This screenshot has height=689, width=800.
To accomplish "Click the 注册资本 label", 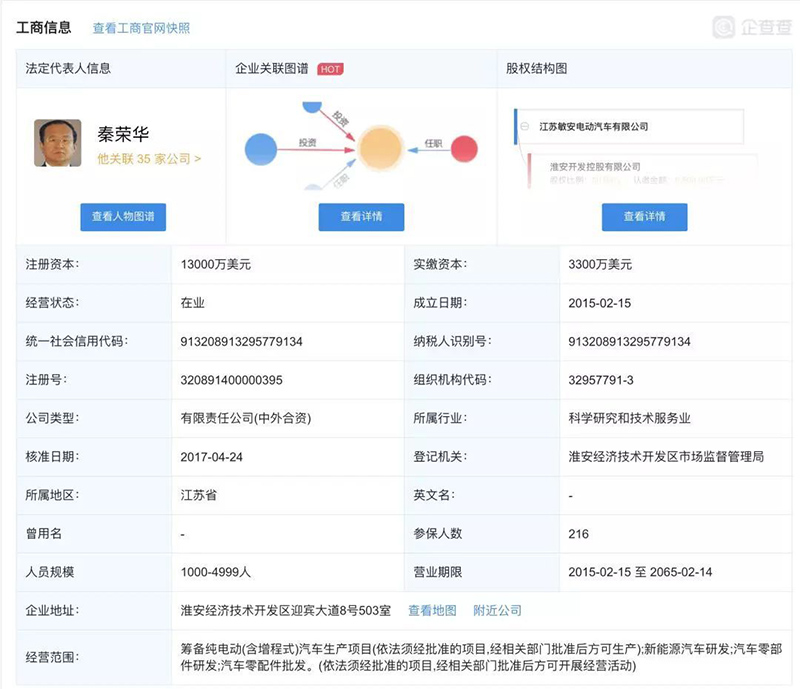I will coord(52,264).
